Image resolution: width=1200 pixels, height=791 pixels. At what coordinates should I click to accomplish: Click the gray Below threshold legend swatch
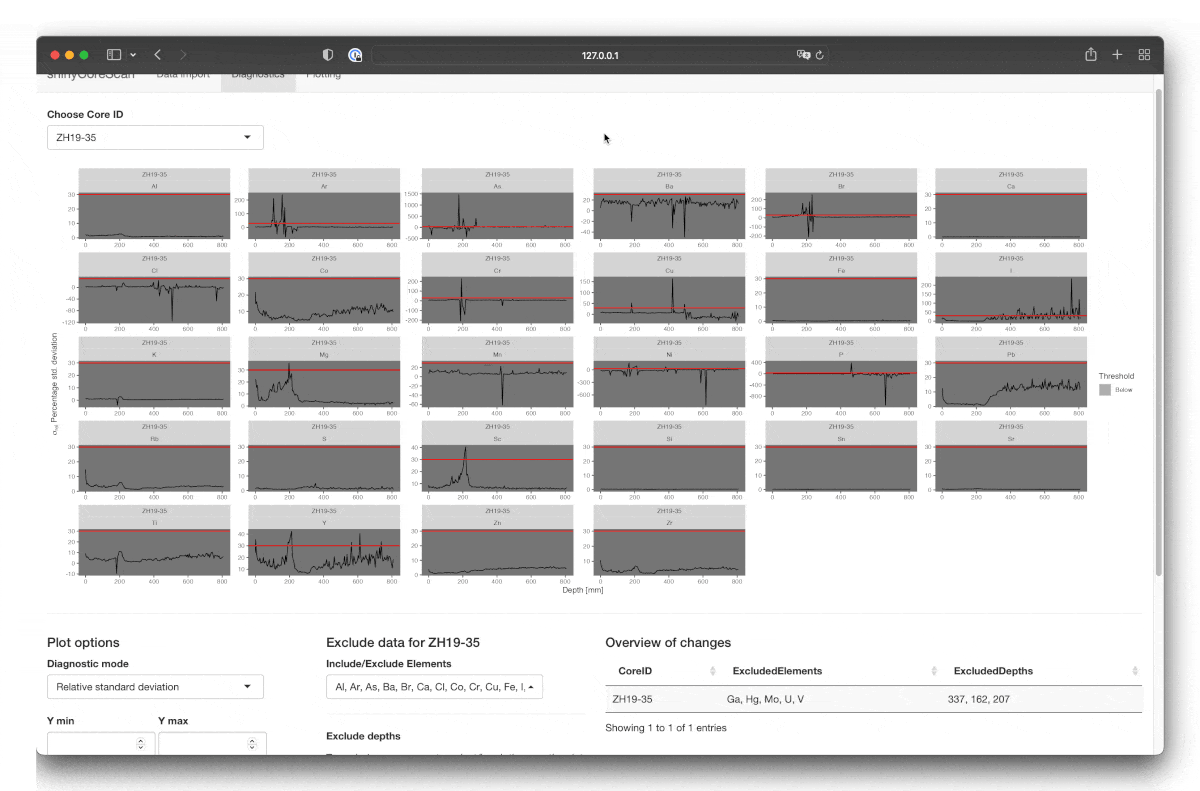tap(1105, 390)
